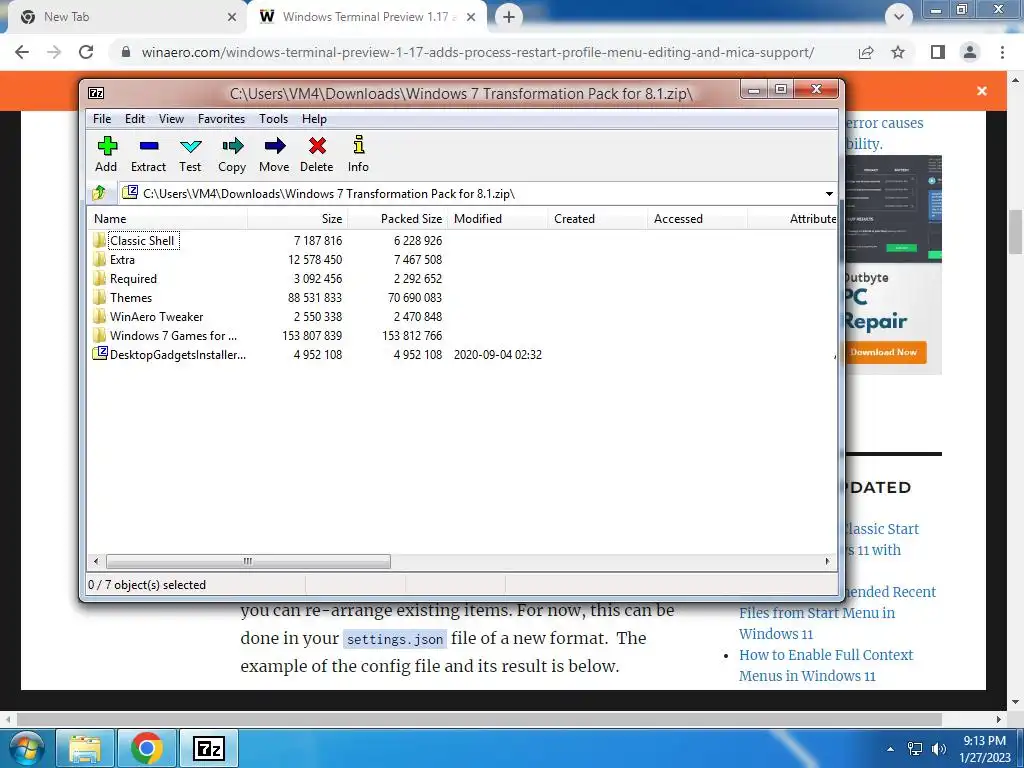Click the Chrome address bar URL
The width and height of the screenshot is (1024, 768).
477,52
